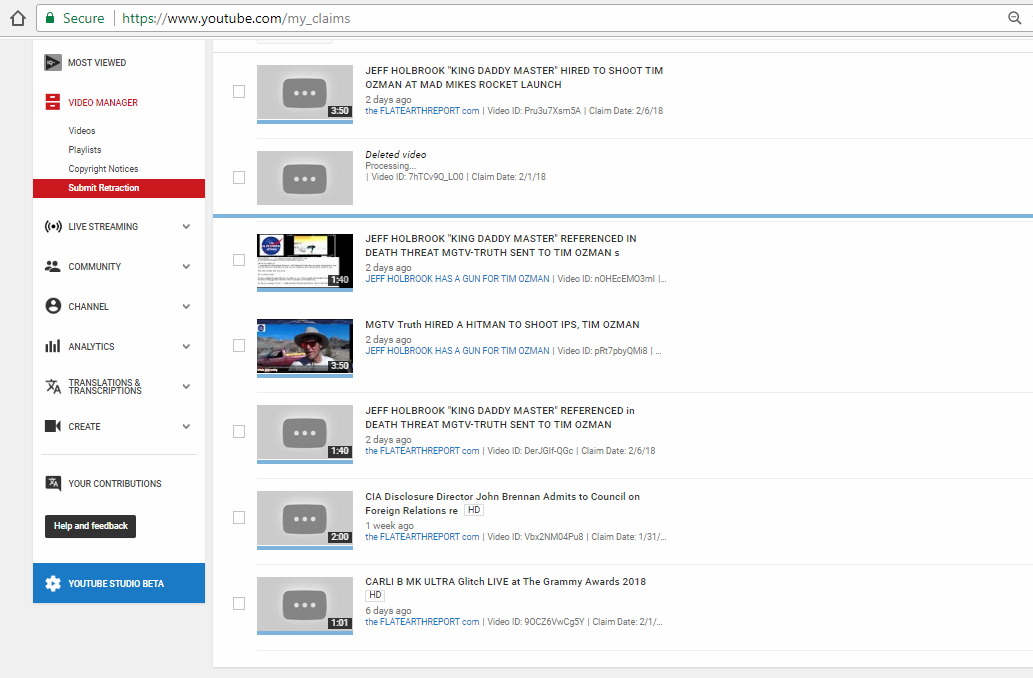This screenshot has width=1033, height=678.
Task: Expand the Live Streaming section chevron
Action: (x=186, y=227)
